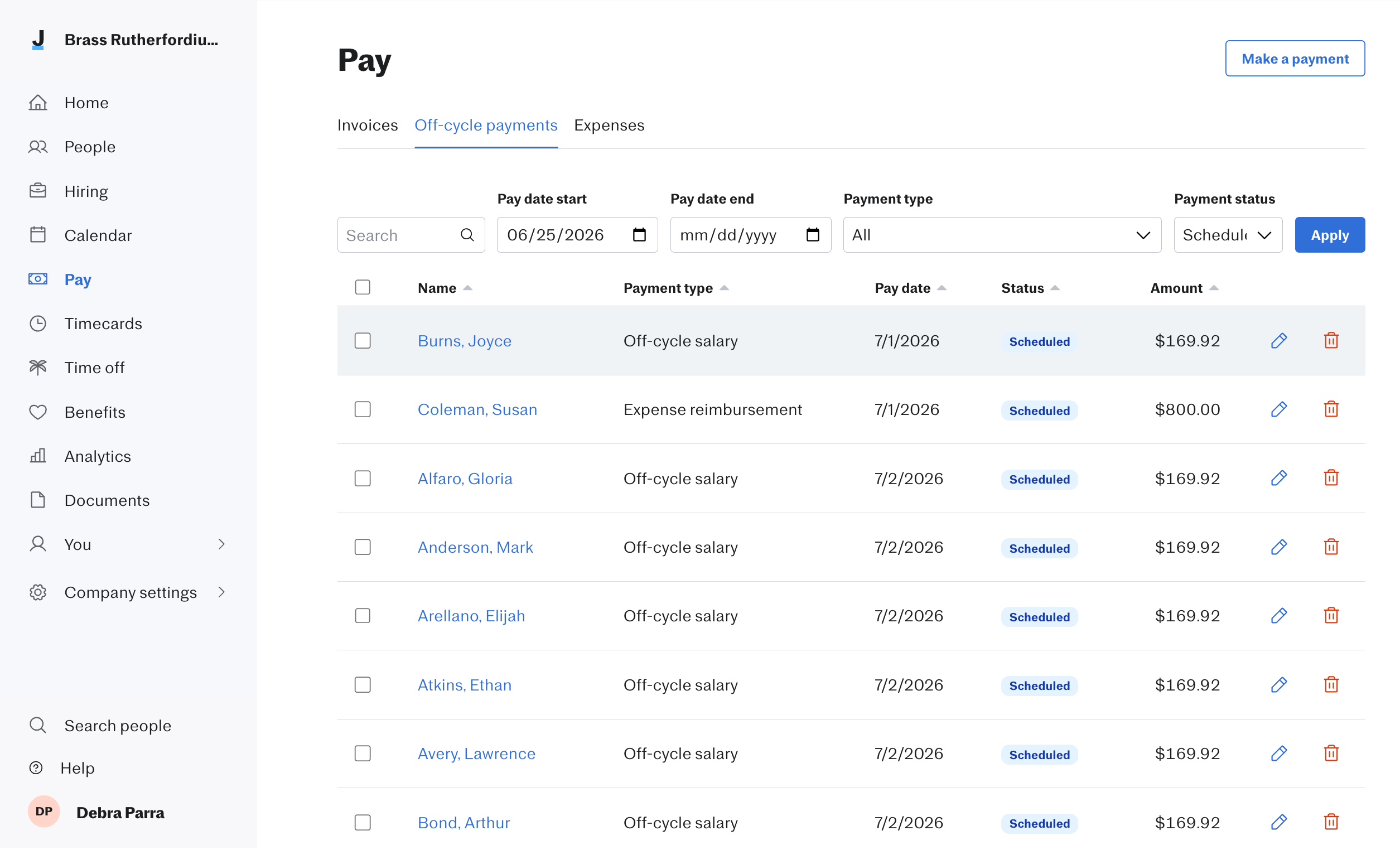Open Documents from the sidebar
Viewport: 1400px width, 850px height.
[107, 501]
